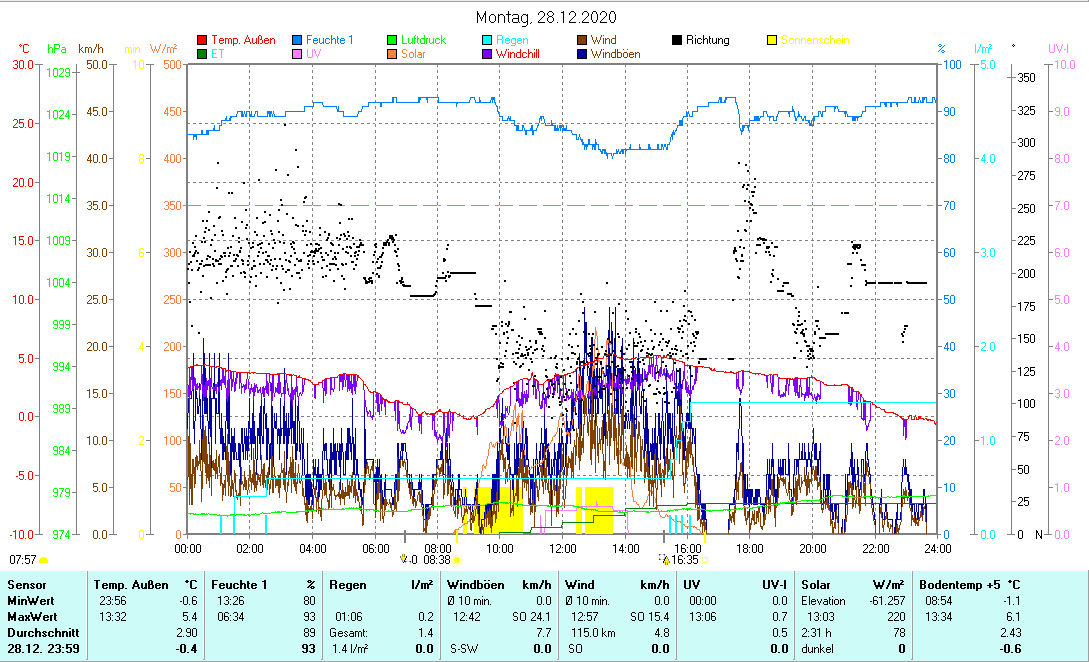Screen dimensions: 1089x662
Task: Click the hPa axis unit label
Action: click(x=57, y=48)
